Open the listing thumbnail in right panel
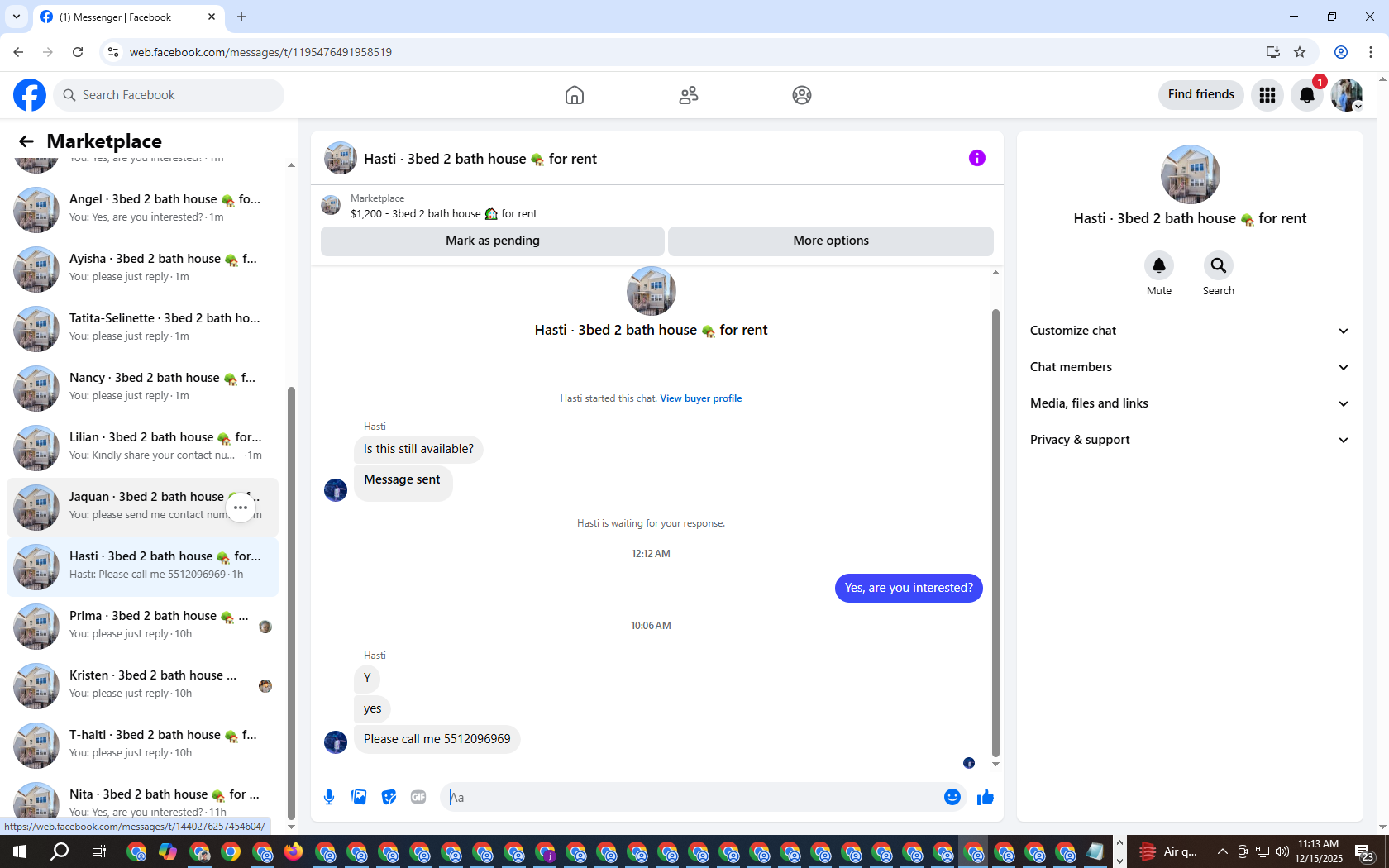This screenshot has width=1389, height=868. click(1190, 174)
